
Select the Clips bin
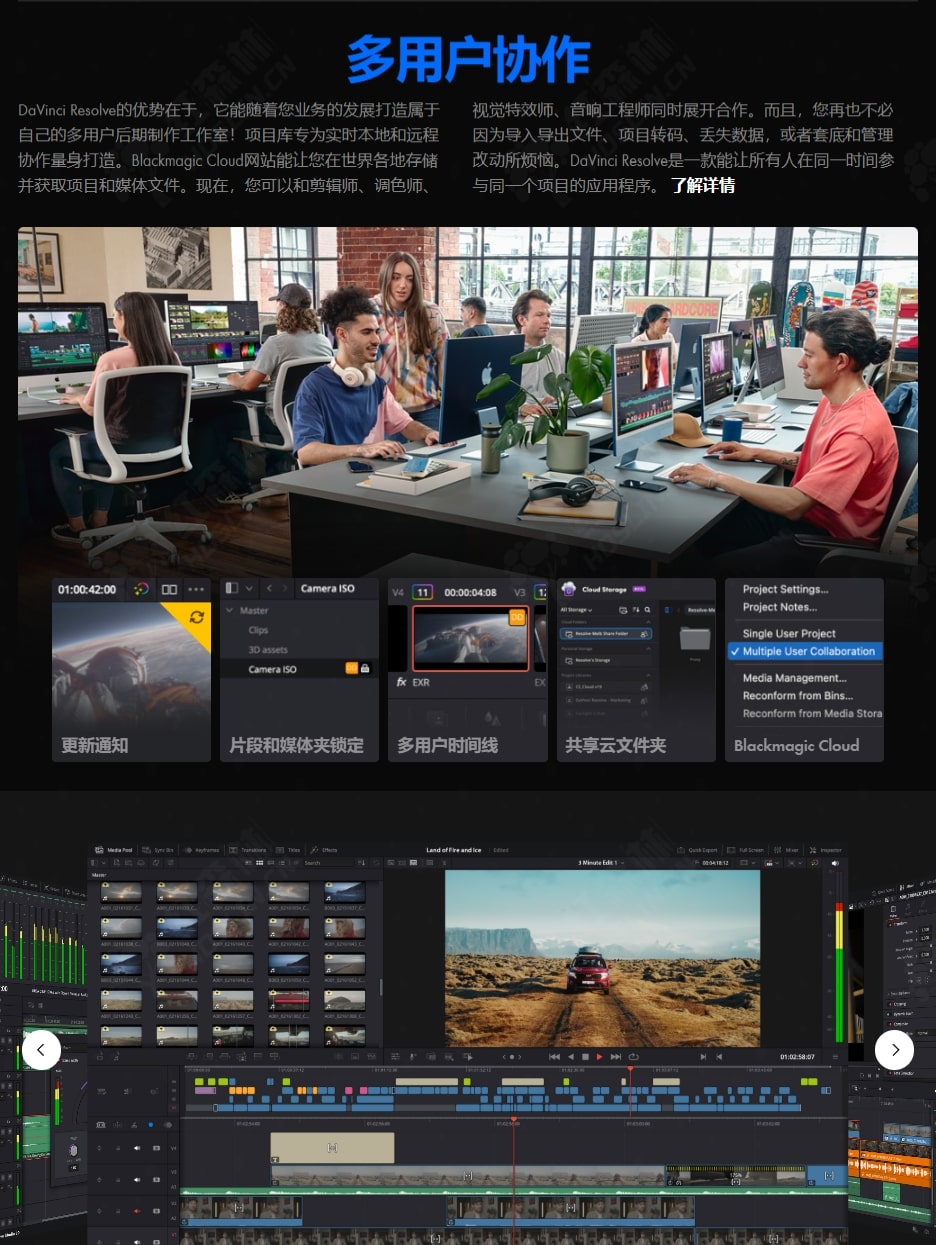258,630
